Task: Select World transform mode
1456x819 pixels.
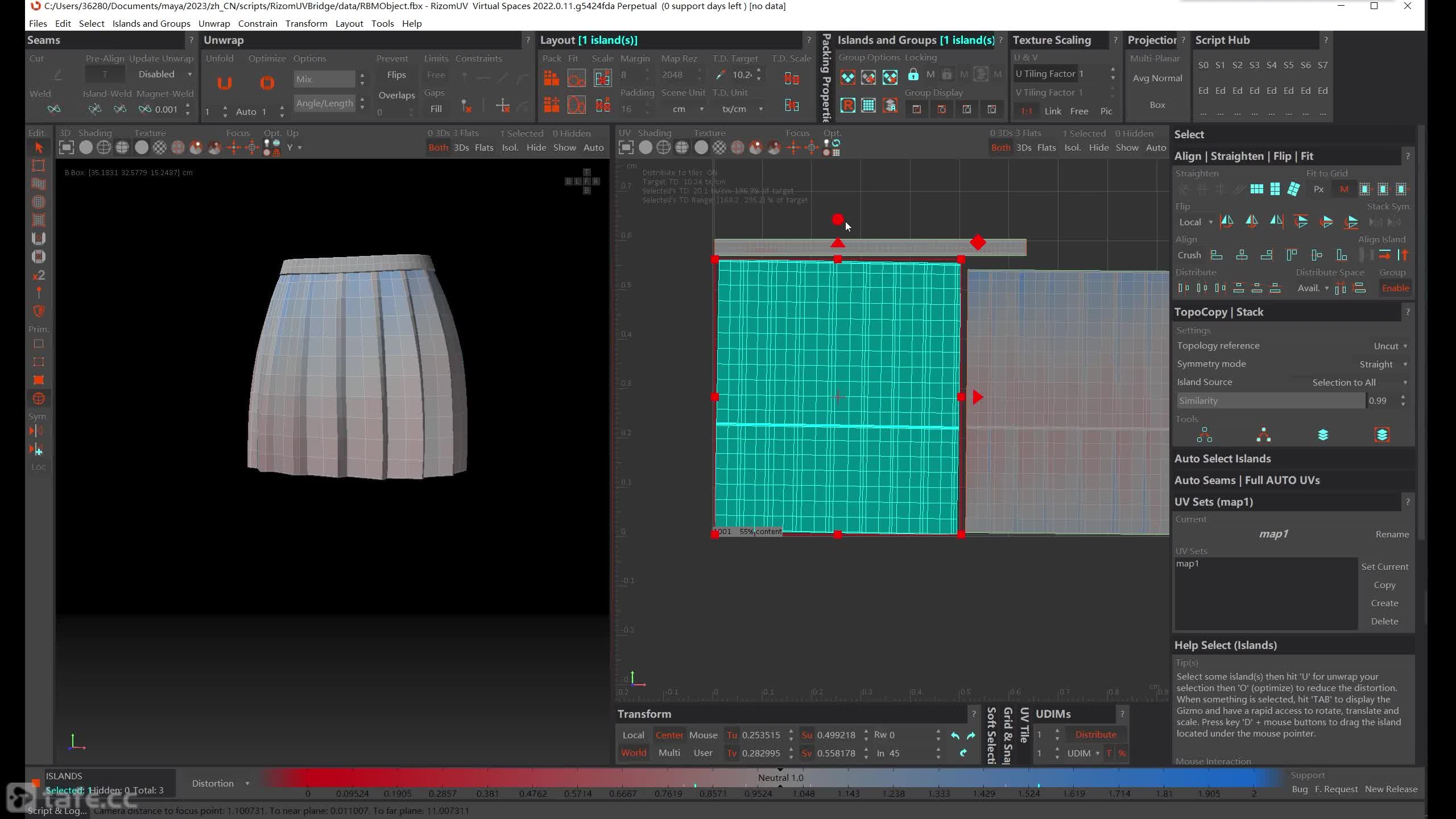Action: 634,752
